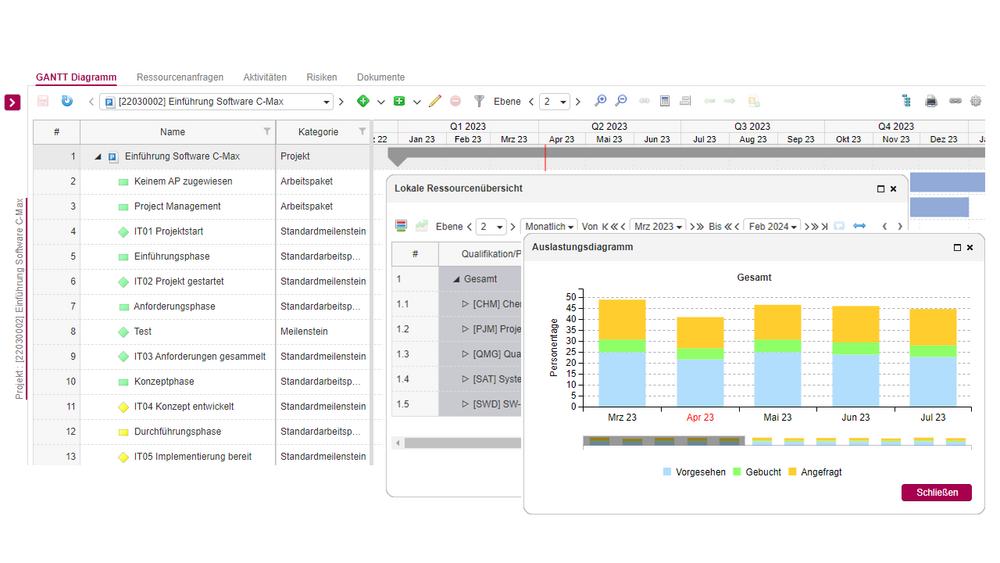Zoom out the Gantt timeline
Image resolution: width=1000 pixels, height=563 pixels.
click(621, 101)
